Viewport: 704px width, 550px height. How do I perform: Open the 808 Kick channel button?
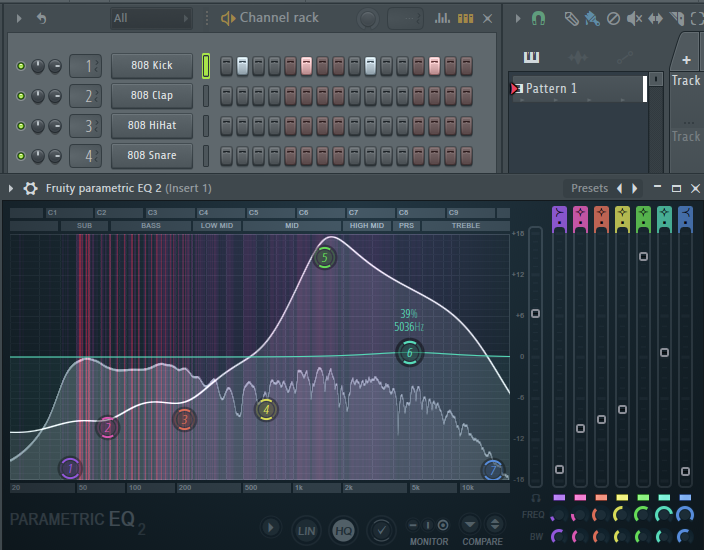(x=152, y=66)
